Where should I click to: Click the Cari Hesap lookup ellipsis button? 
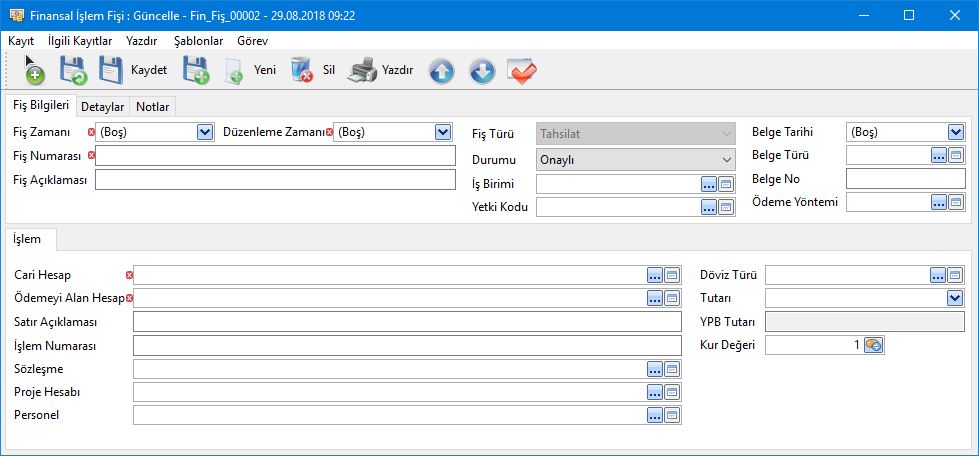pyautogui.click(x=655, y=275)
